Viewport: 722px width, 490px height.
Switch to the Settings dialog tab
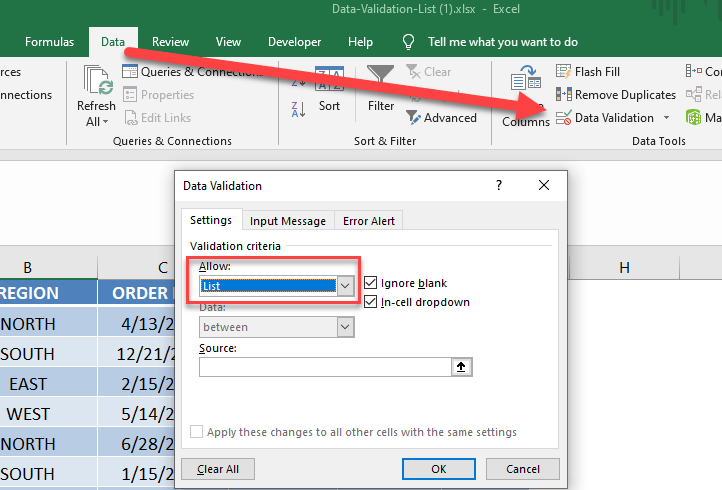click(211, 220)
